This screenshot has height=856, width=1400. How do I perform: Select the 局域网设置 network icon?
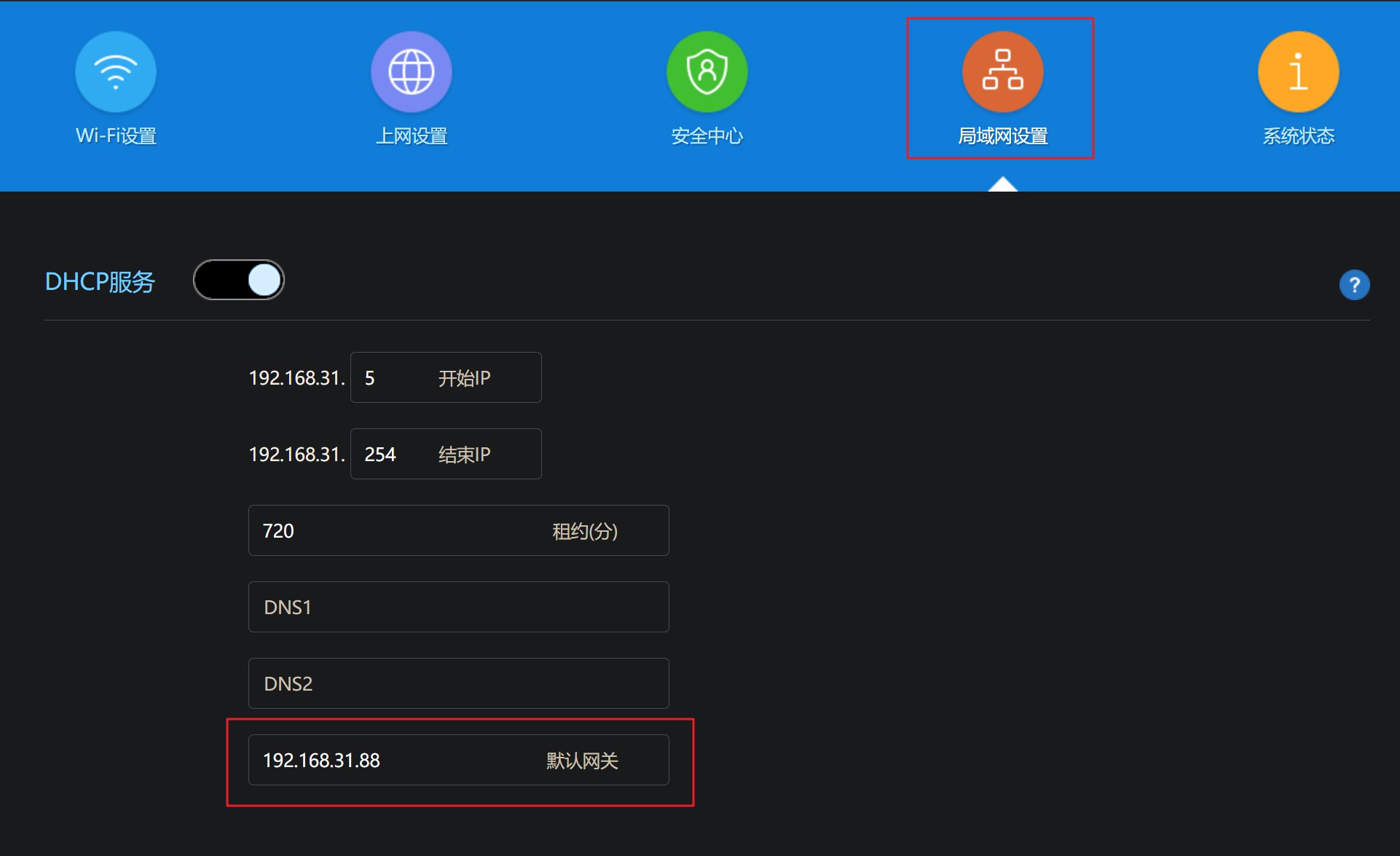coord(1003,71)
